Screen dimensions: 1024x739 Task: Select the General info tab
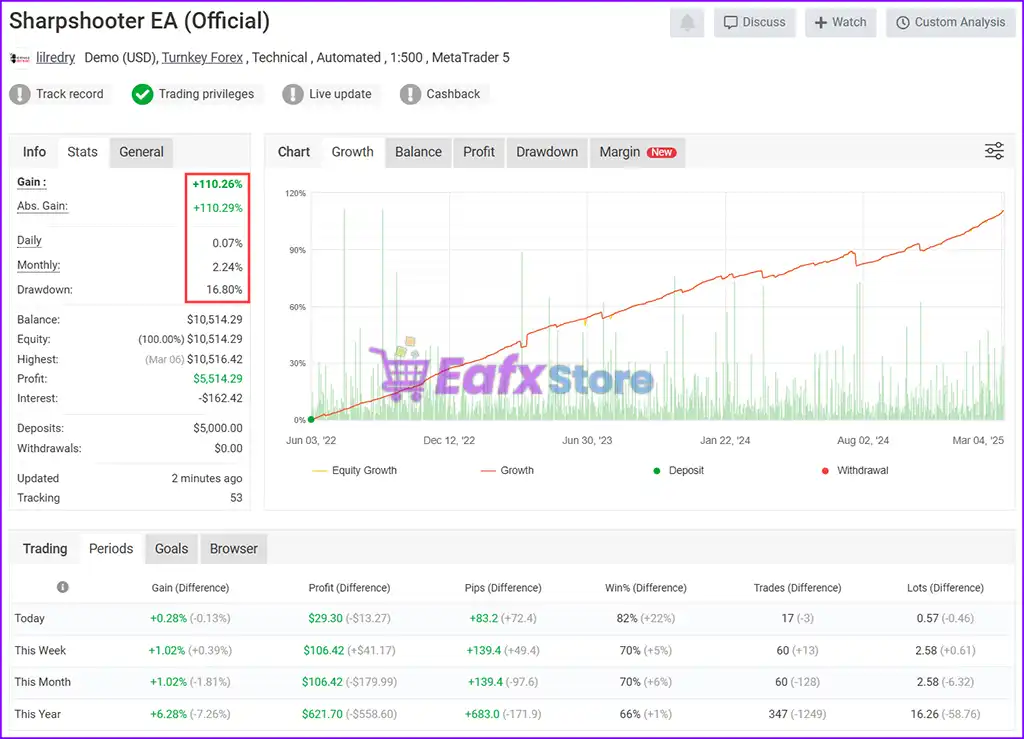tap(141, 152)
